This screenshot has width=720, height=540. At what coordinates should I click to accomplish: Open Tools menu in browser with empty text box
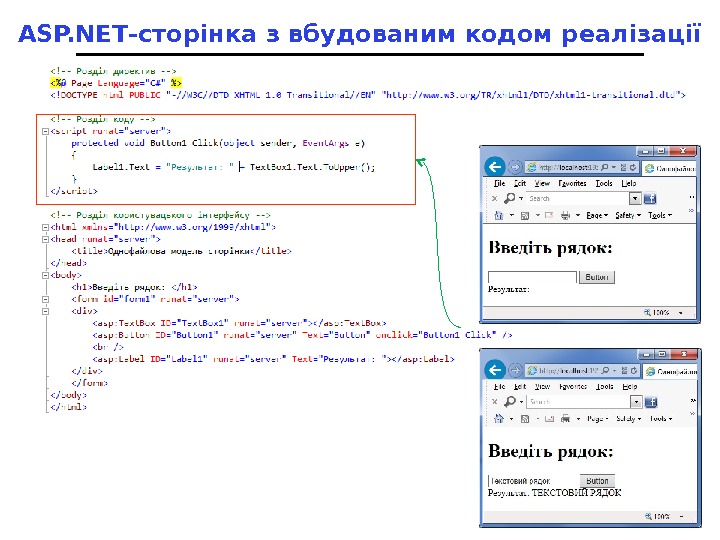point(604,183)
